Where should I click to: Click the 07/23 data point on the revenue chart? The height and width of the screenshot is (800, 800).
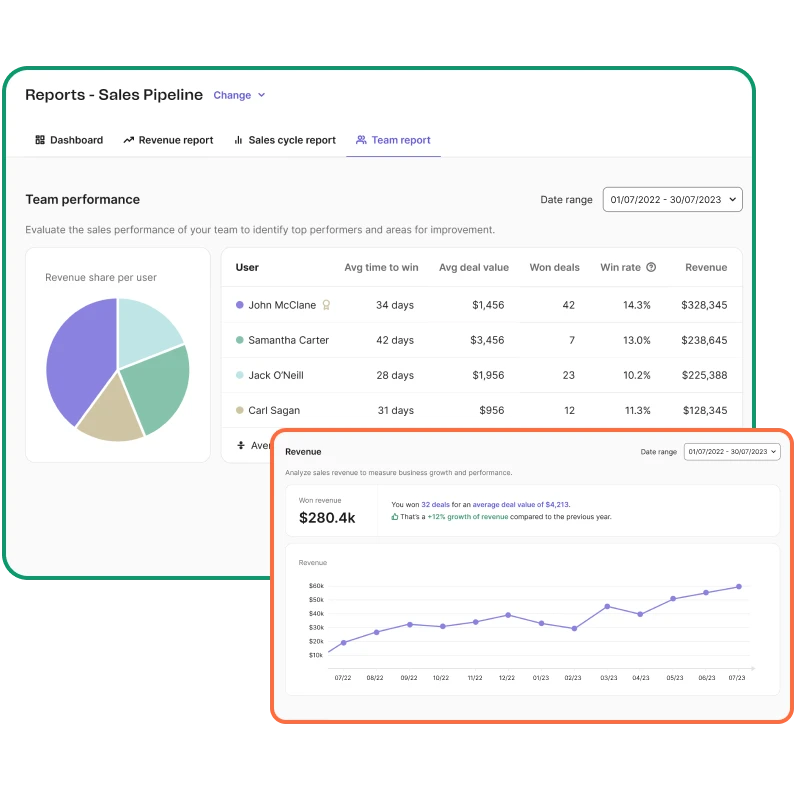coord(739,587)
